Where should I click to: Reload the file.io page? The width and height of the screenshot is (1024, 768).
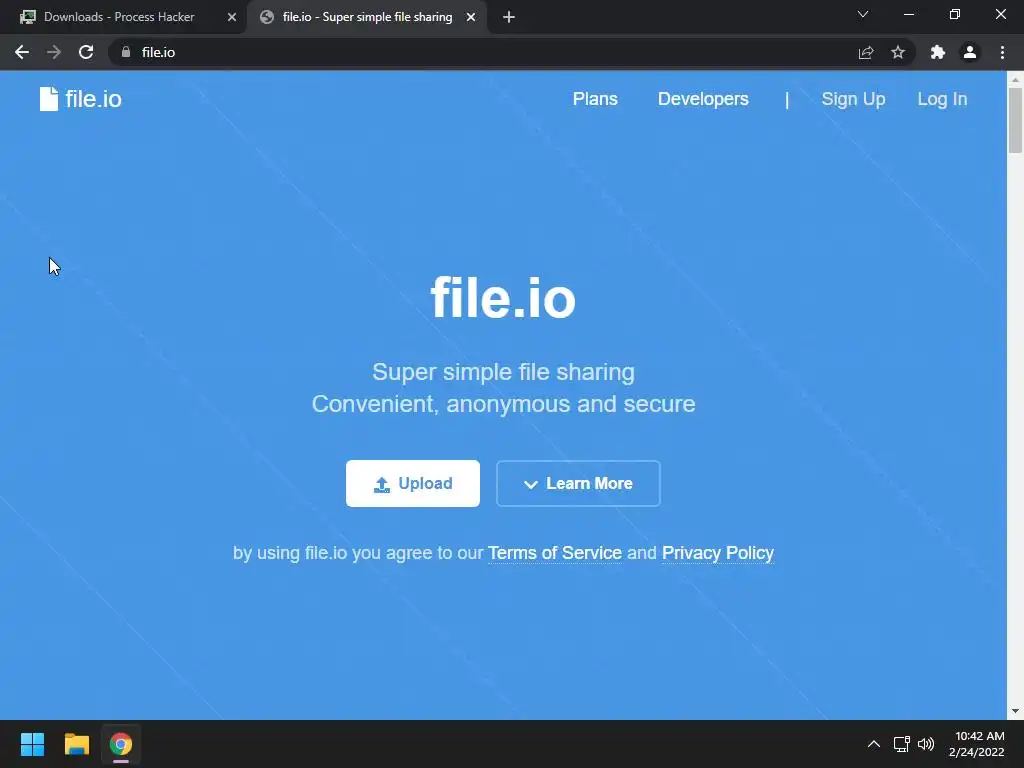pos(86,52)
